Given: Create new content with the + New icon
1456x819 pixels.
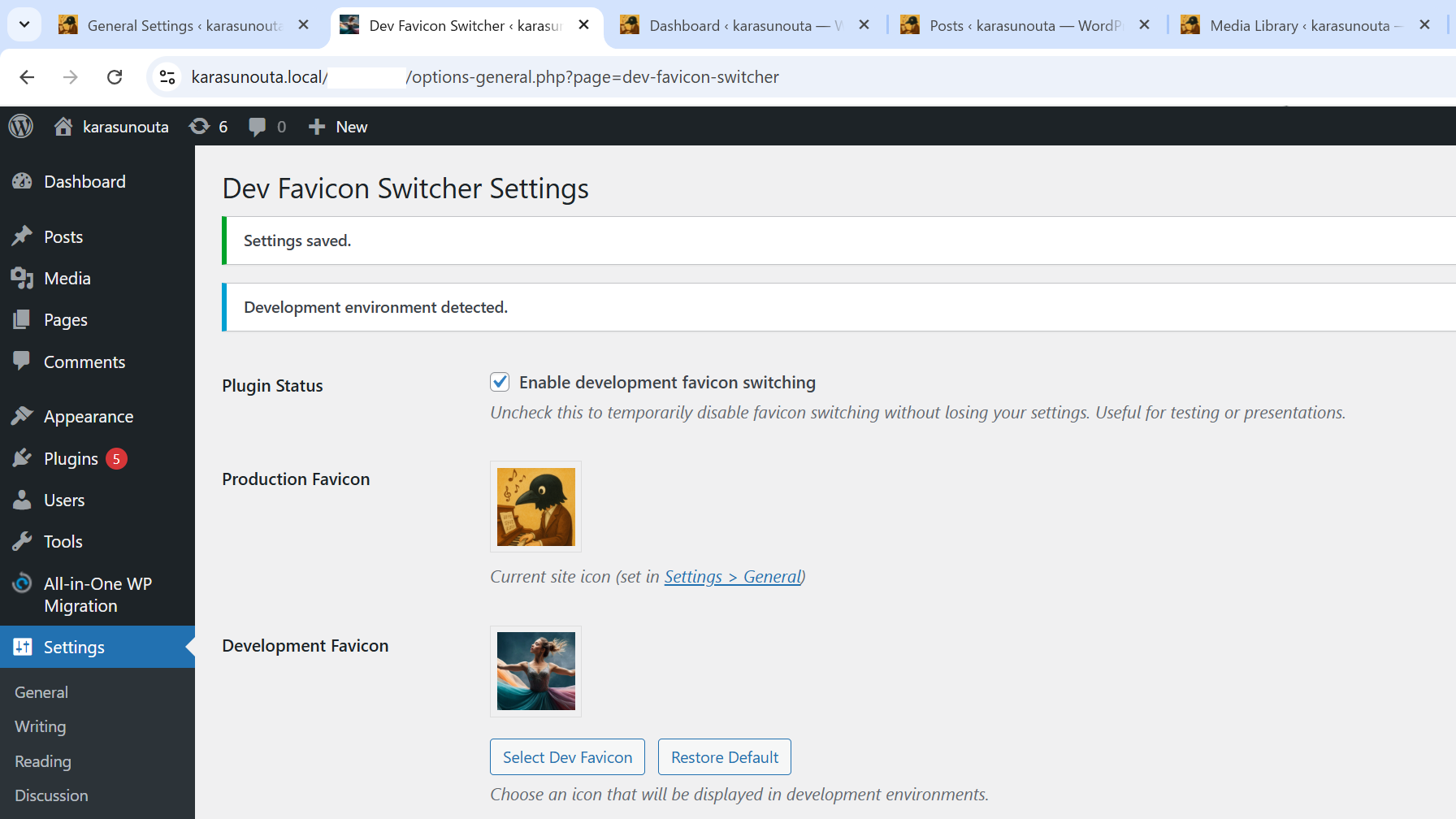Looking at the screenshot, I should 317,126.
